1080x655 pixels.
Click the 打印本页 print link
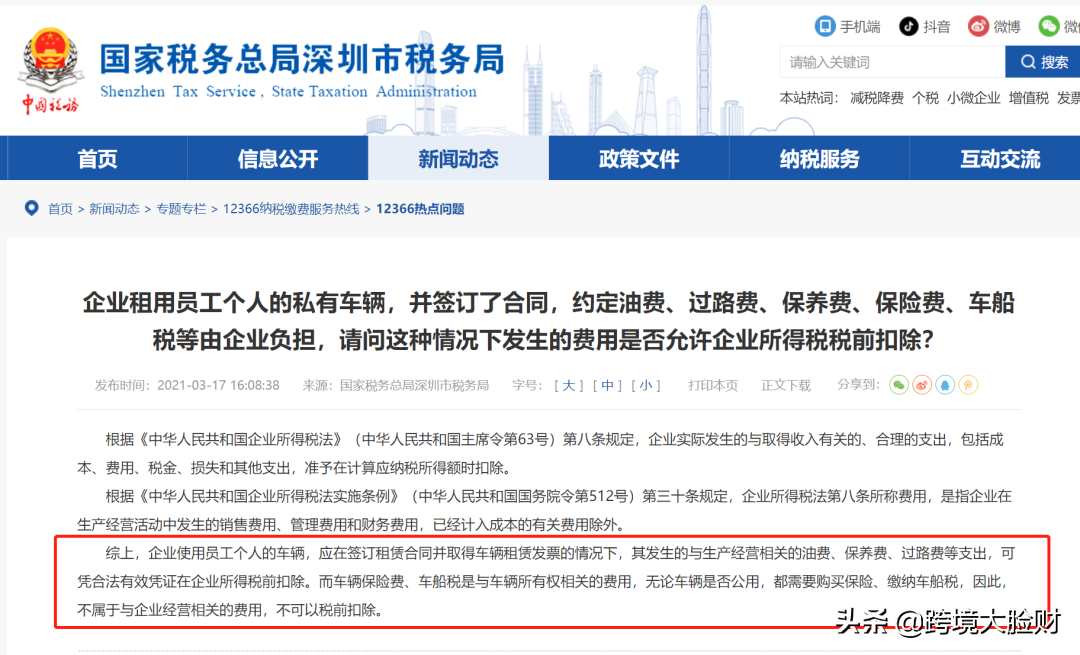pyautogui.click(x=712, y=384)
